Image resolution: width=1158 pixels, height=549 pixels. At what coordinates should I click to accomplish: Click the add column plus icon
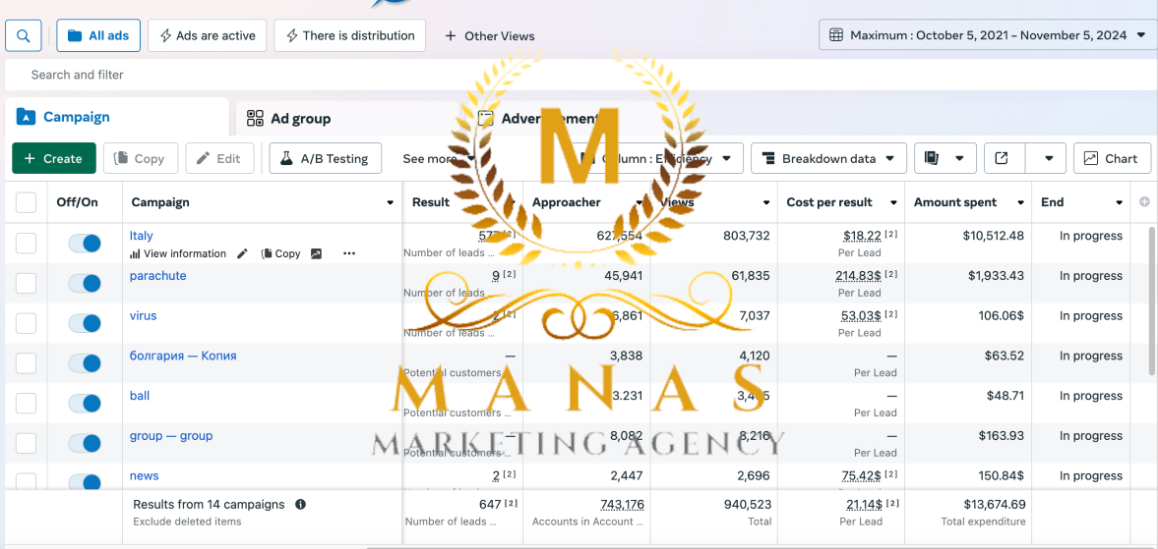pyautogui.click(x=1145, y=202)
